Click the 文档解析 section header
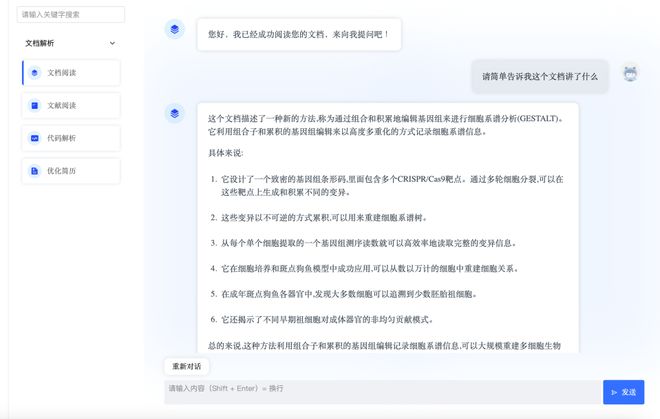This screenshot has width=660, height=419. pyautogui.click(x=70, y=43)
